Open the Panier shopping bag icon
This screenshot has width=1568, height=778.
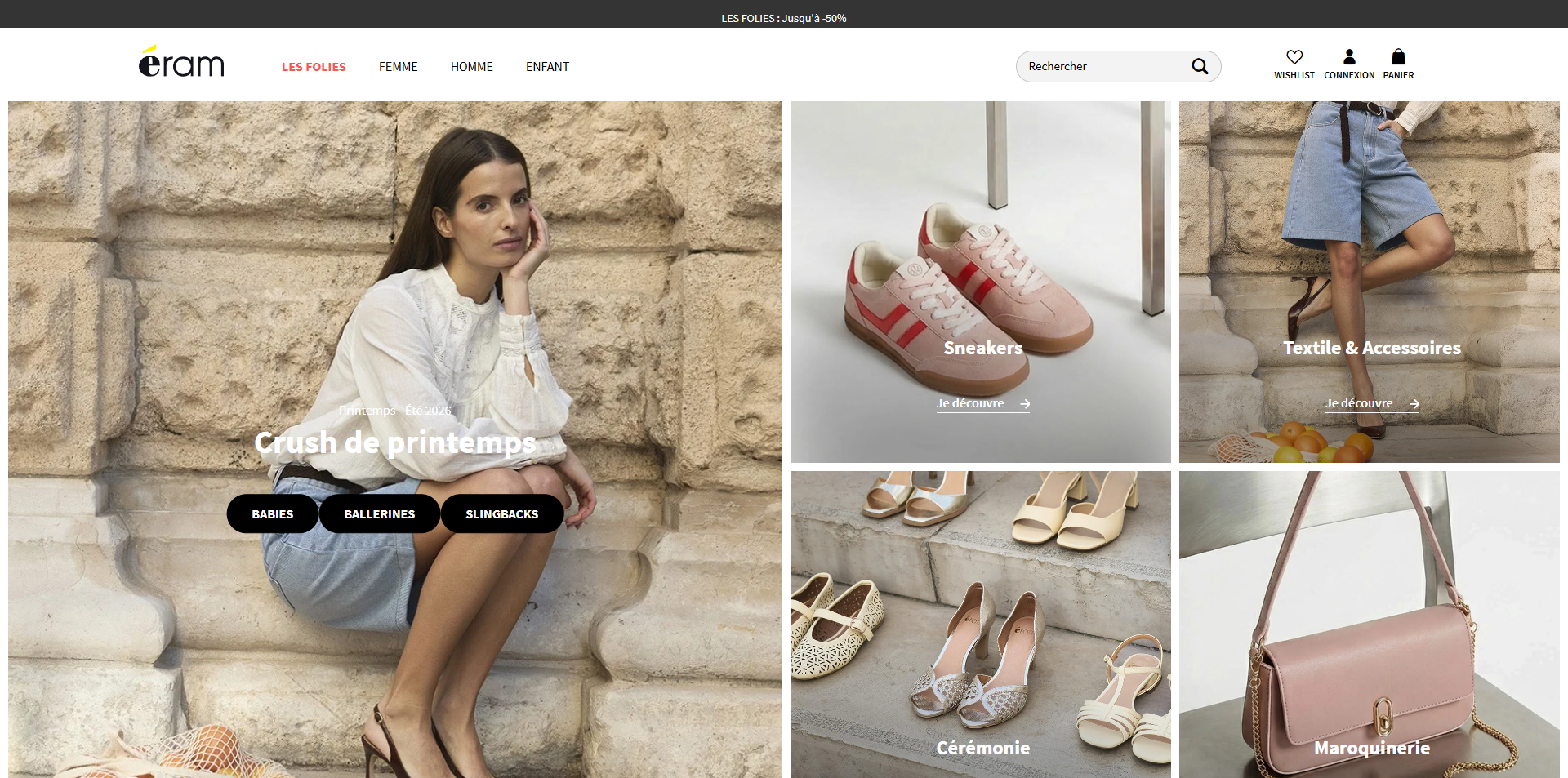click(1398, 57)
